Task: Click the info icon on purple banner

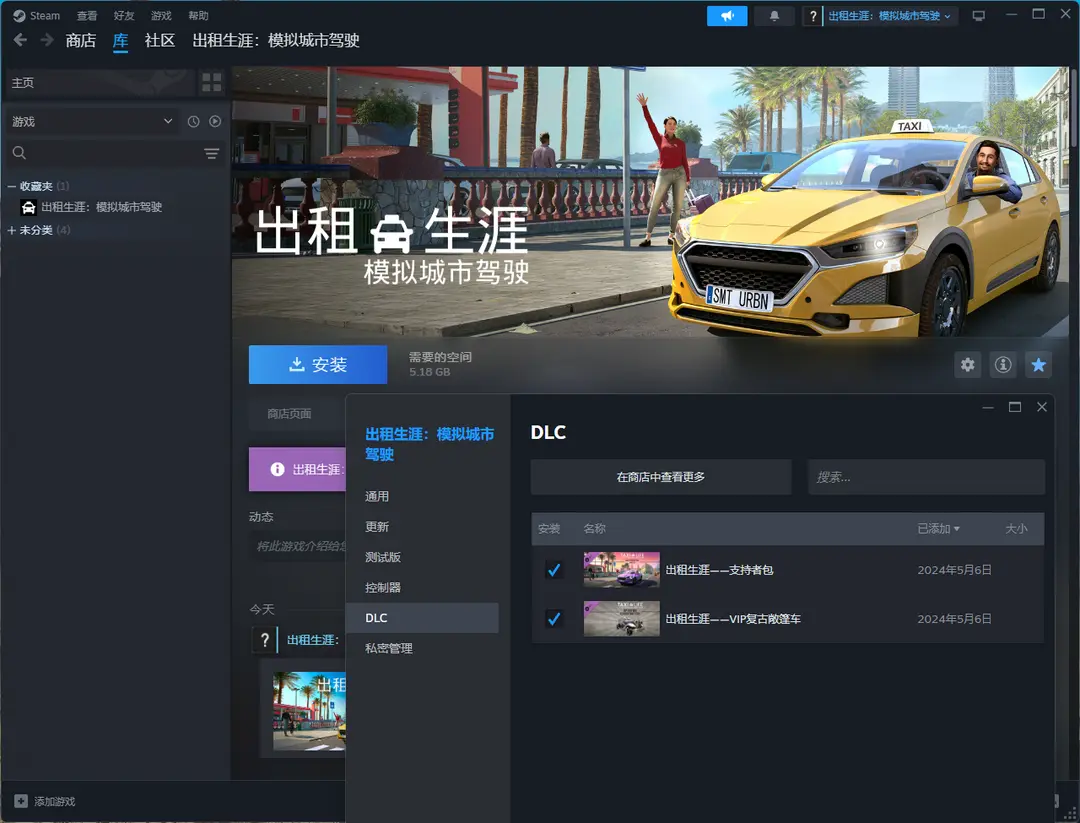Action: click(x=278, y=469)
